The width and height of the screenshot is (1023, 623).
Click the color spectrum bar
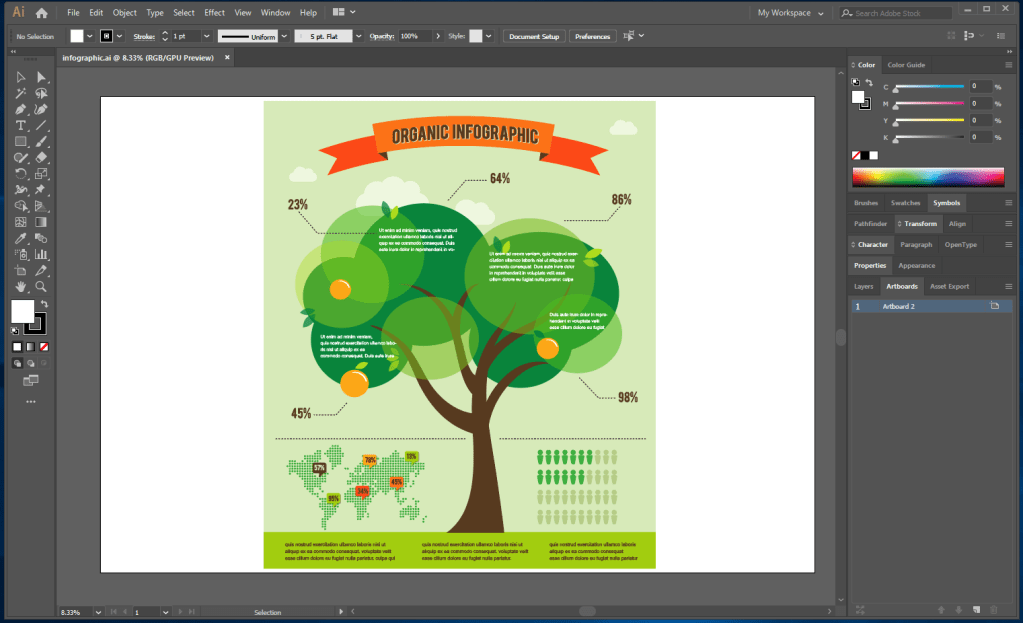927,177
